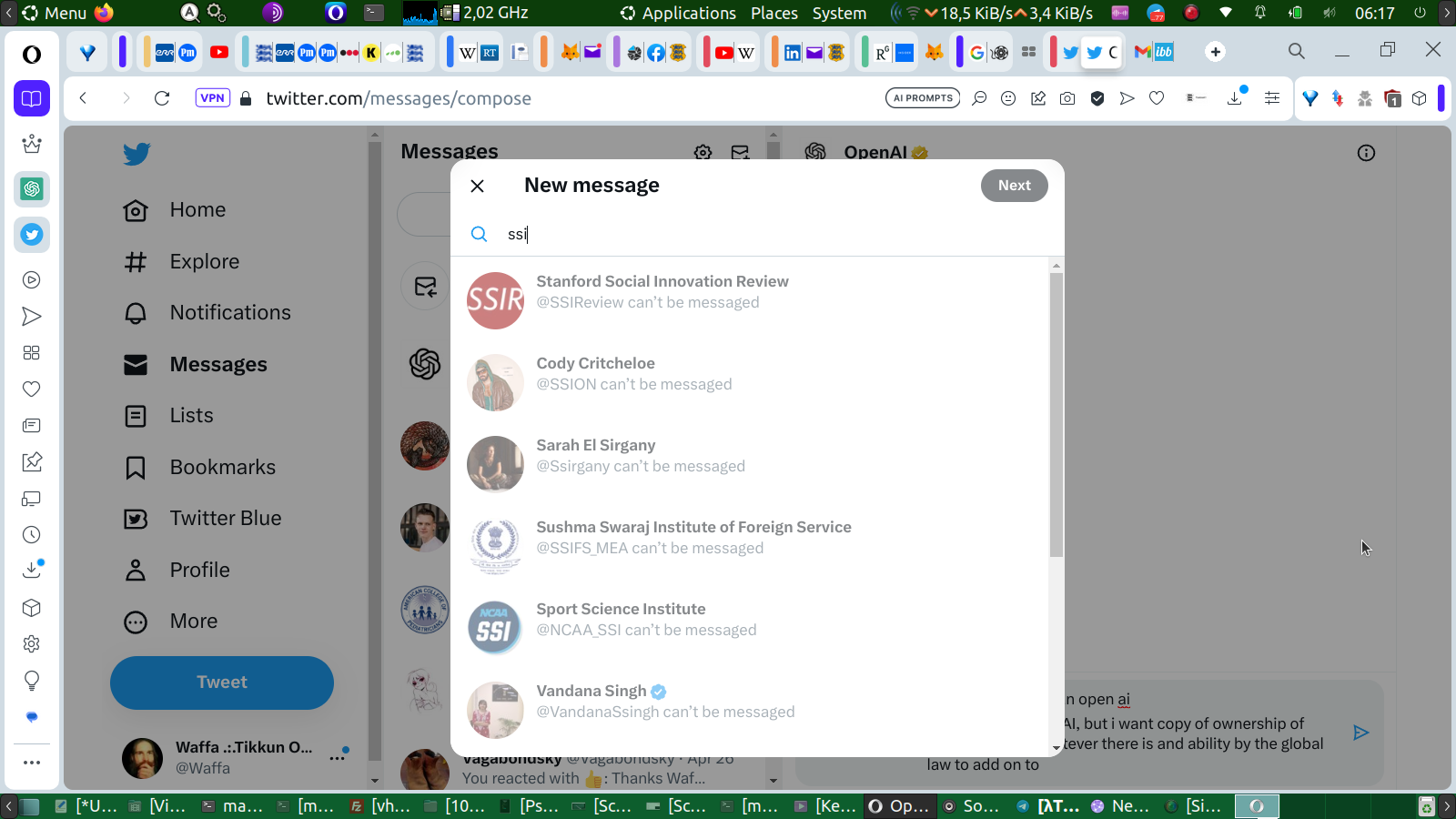Select Sport Science Institute search result

[750, 628]
